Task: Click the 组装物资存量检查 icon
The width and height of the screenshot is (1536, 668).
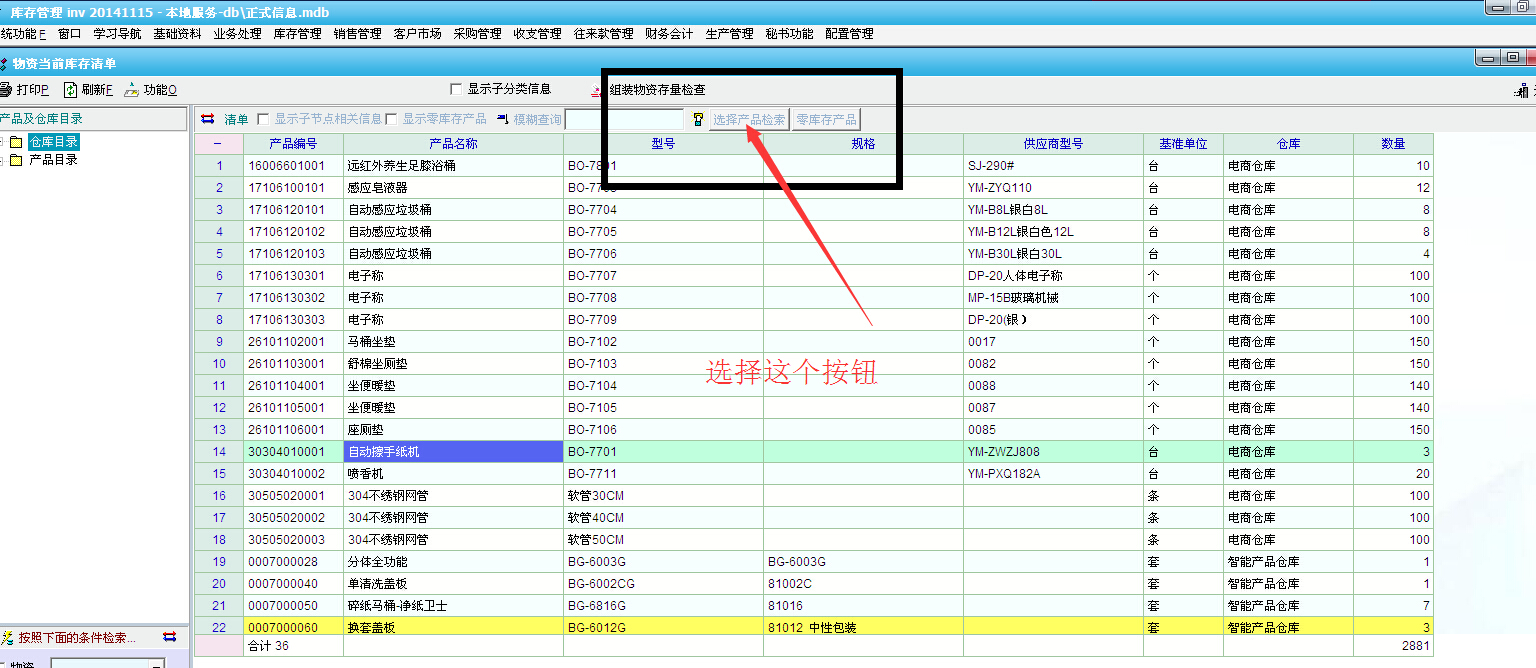Action: pos(598,91)
